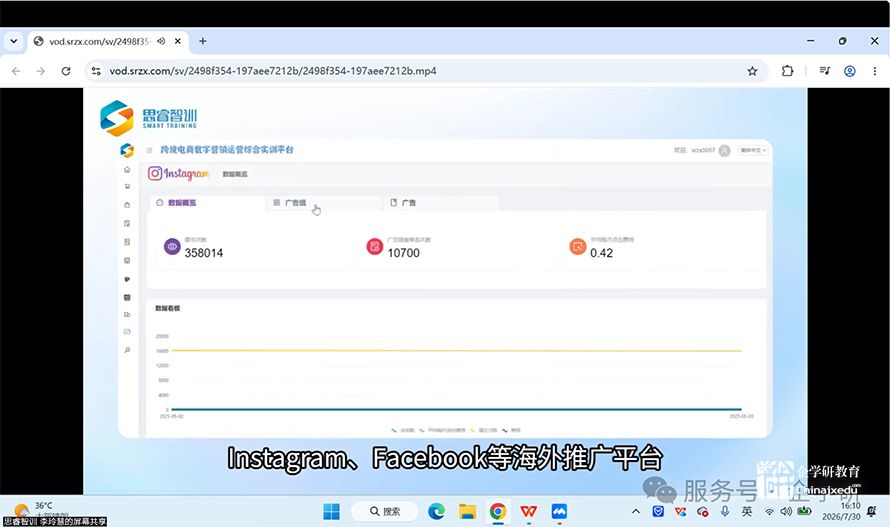Click the 数据概览 breadcrumb beside Instagram
The width and height of the screenshot is (890, 527).
pos(235,174)
